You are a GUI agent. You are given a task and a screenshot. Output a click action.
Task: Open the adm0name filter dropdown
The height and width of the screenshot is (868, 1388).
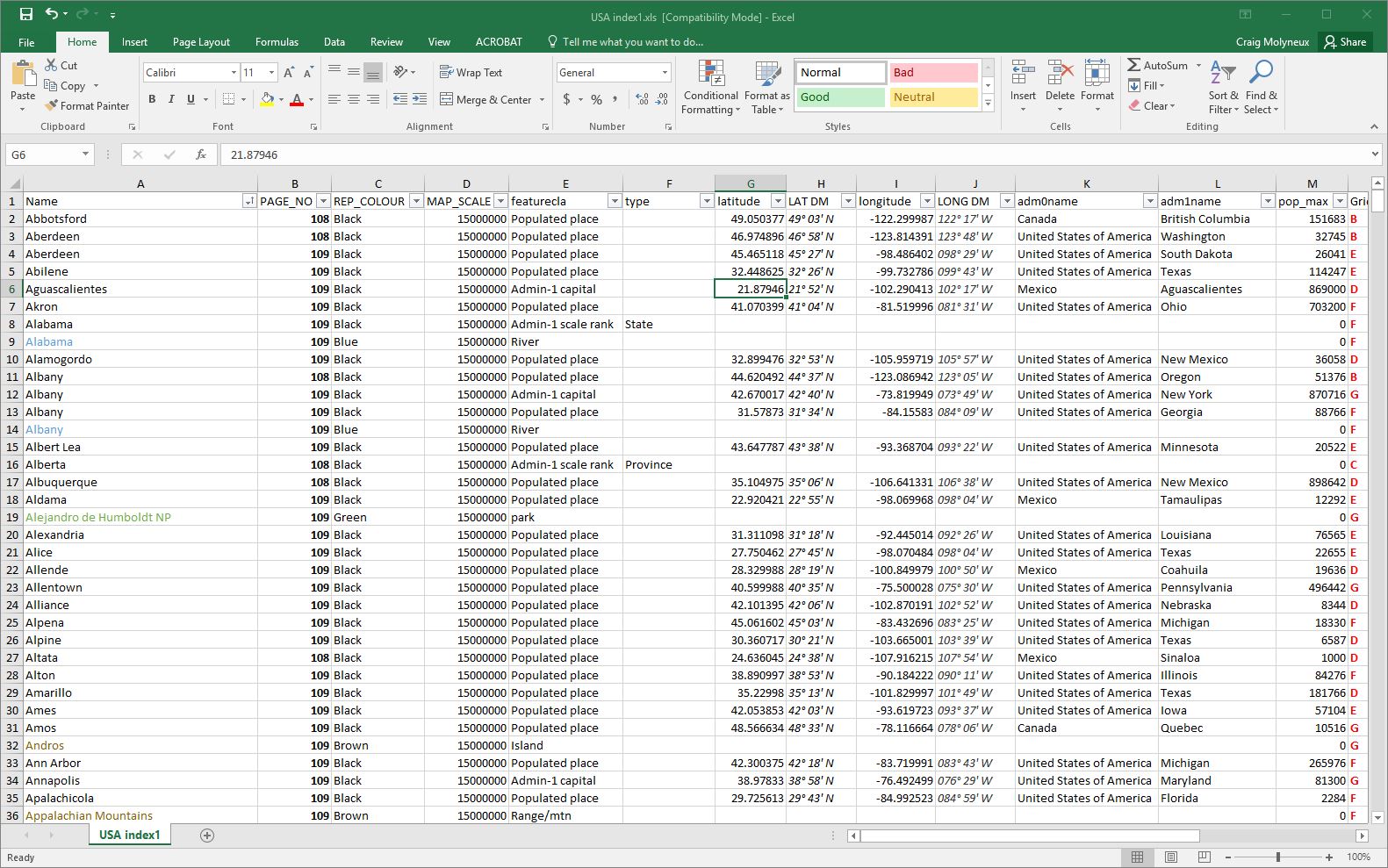click(x=1149, y=201)
